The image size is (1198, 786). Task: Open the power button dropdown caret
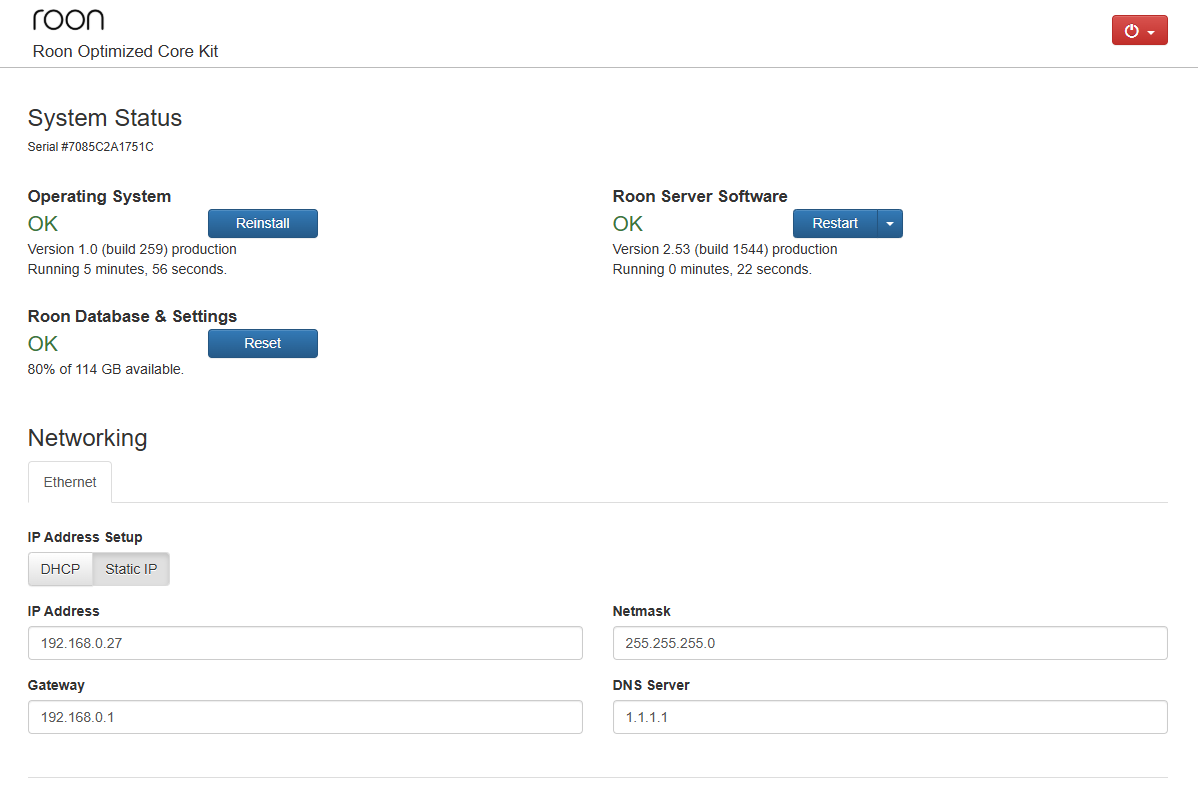[1152, 30]
